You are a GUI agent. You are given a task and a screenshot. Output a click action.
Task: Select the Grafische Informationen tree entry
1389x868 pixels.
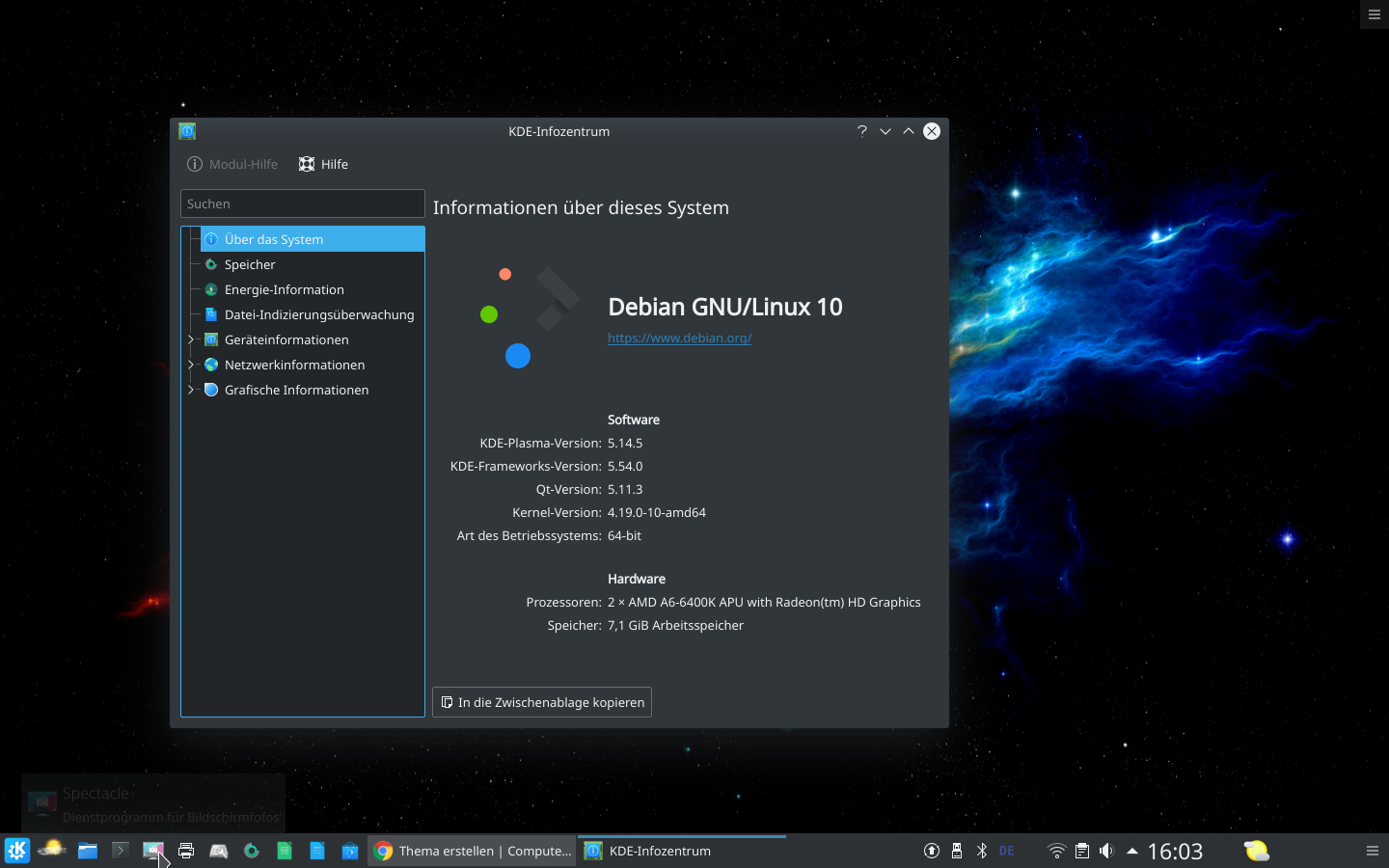coord(313,390)
